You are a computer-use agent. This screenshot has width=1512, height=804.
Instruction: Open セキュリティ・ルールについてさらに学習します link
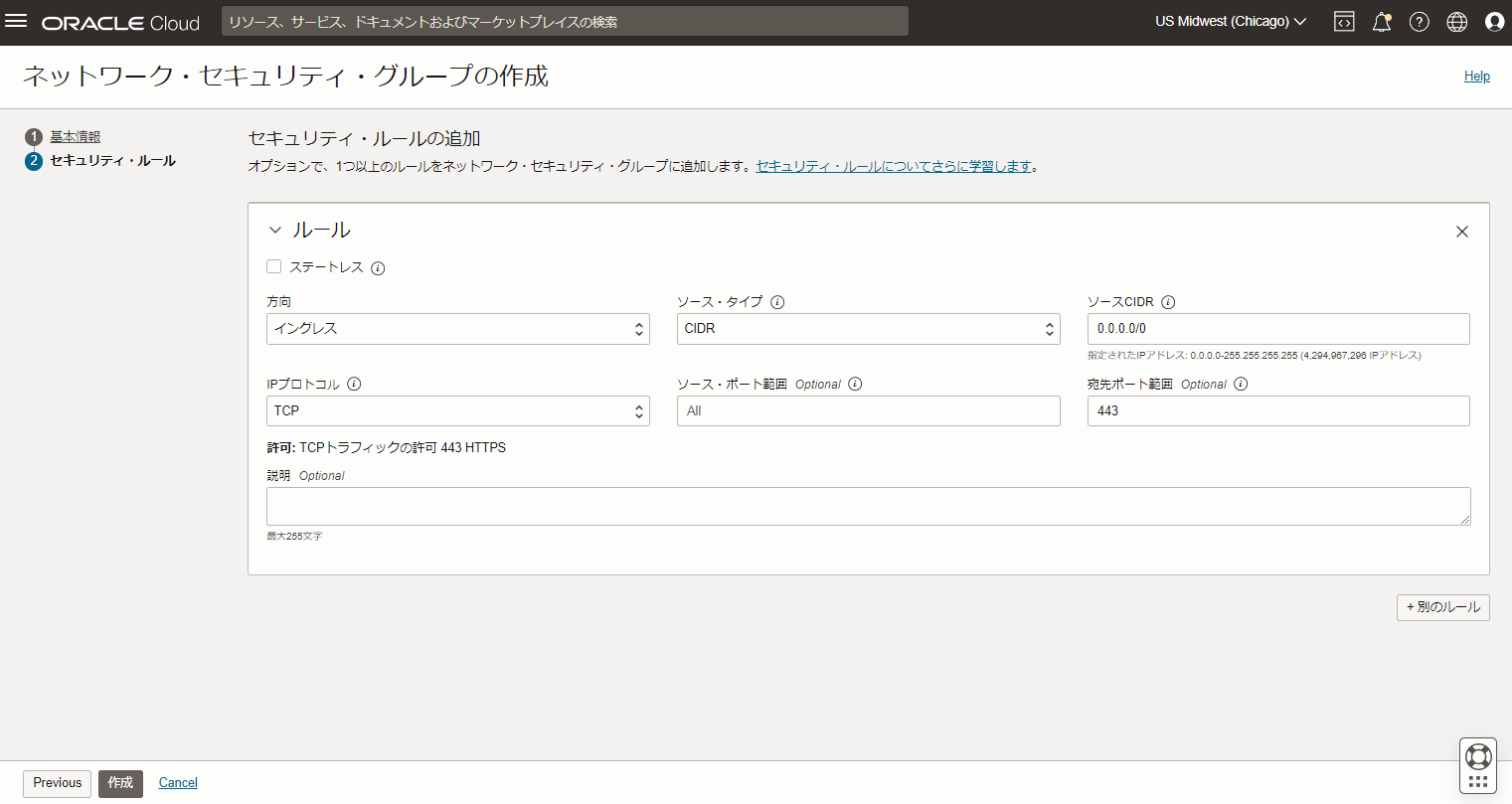[895, 167]
